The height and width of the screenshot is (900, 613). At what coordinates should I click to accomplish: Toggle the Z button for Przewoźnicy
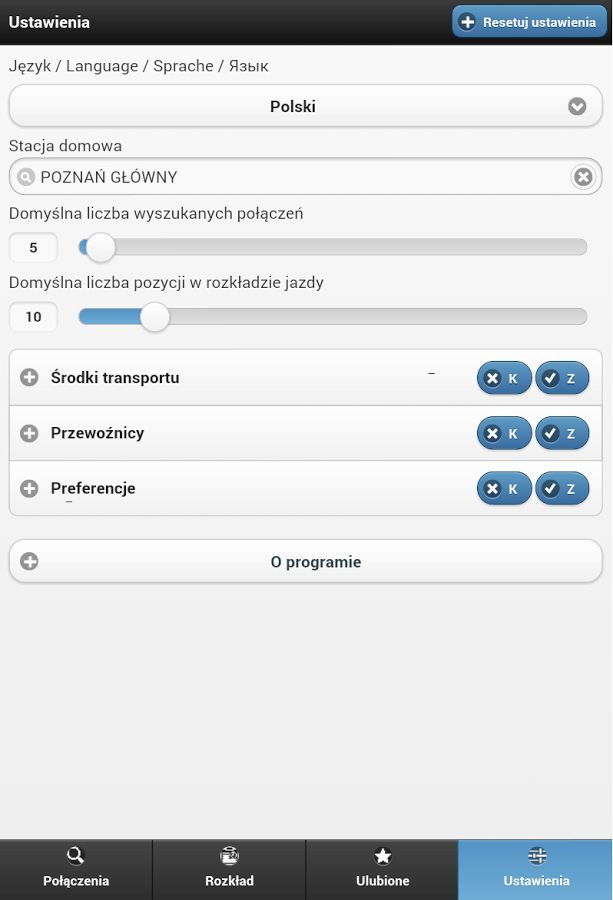(x=562, y=433)
